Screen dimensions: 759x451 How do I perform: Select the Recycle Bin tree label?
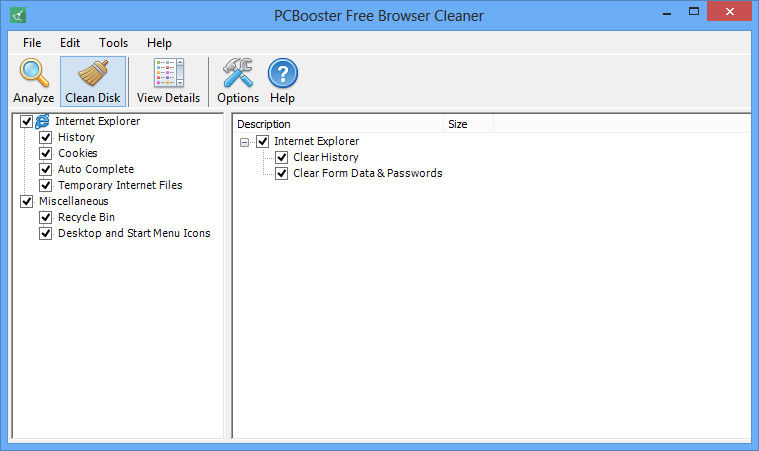[x=86, y=217]
